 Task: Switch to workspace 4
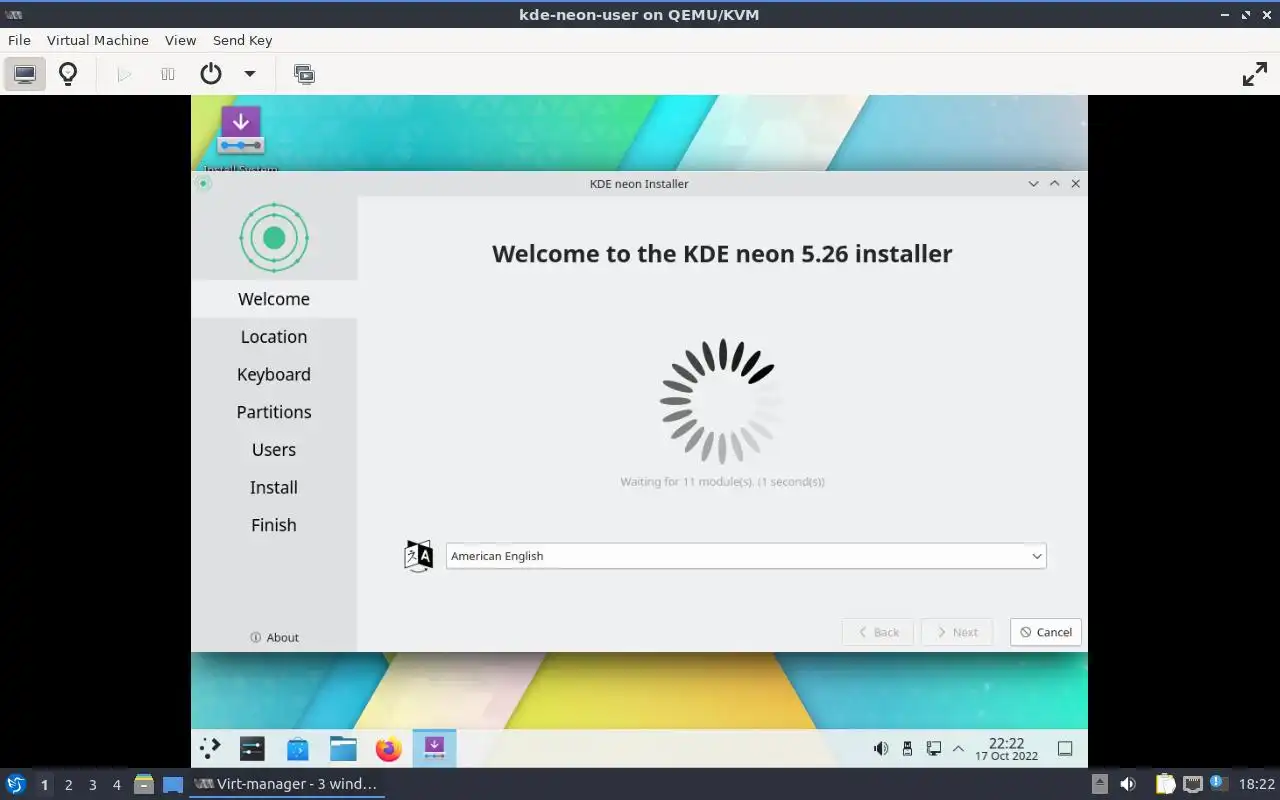click(x=116, y=785)
